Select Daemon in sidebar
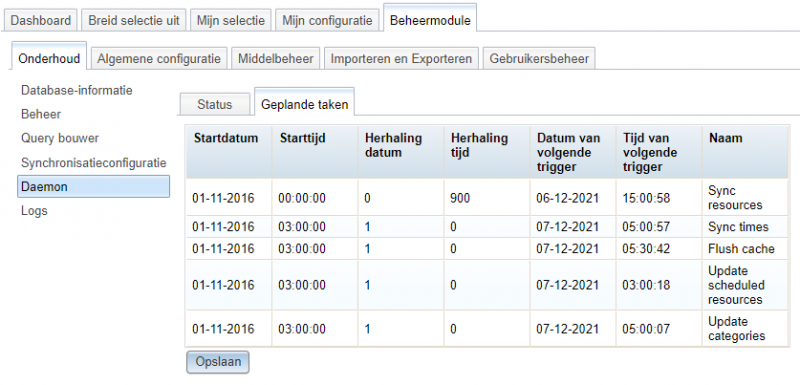Image resolution: width=800 pixels, height=385 pixels. [x=93, y=187]
